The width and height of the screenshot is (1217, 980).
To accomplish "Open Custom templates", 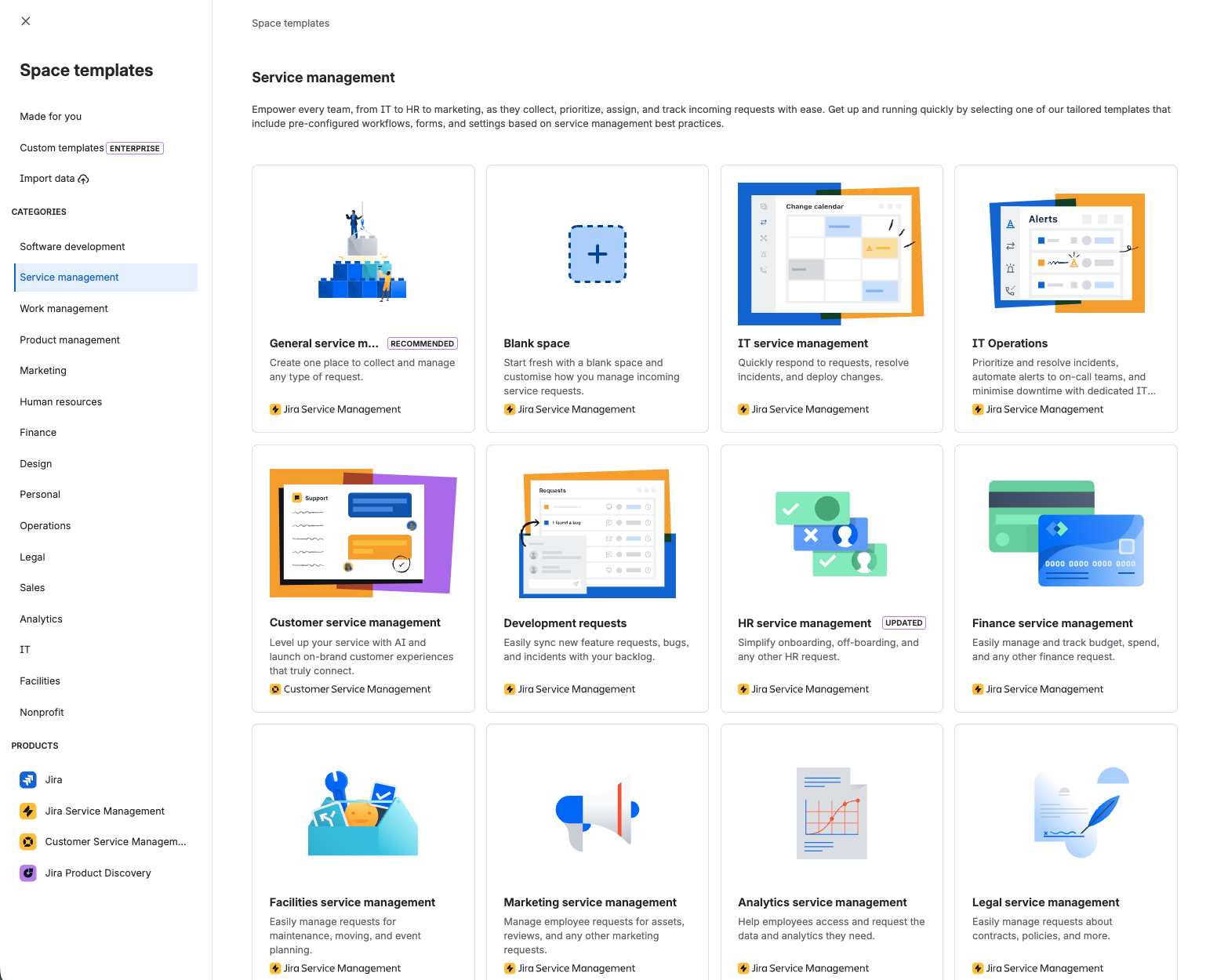I will (x=62, y=147).
